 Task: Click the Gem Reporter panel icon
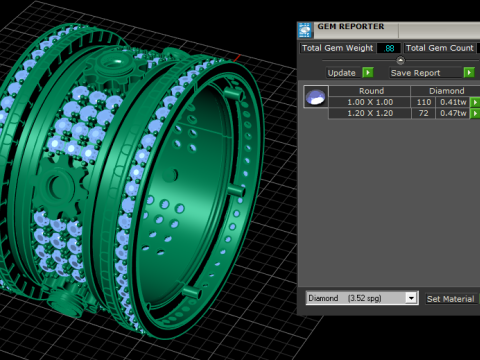(x=305, y=30)
